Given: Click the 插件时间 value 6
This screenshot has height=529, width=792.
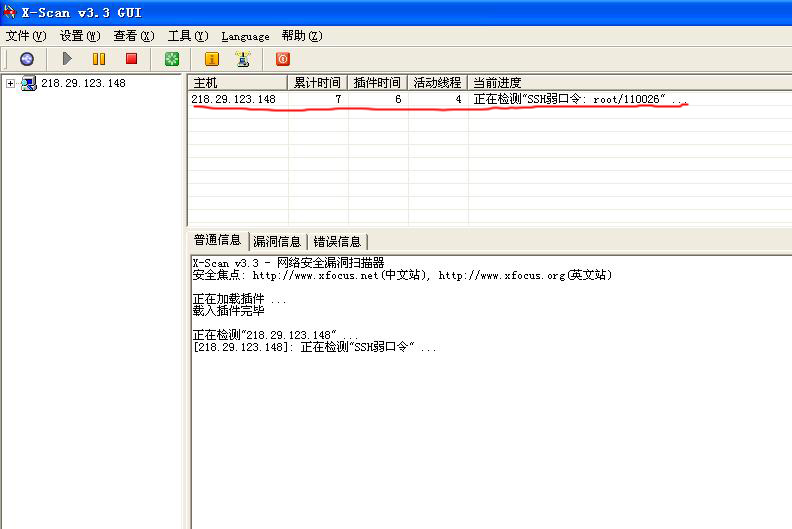Looking at the screenshot, I should 398,99.
